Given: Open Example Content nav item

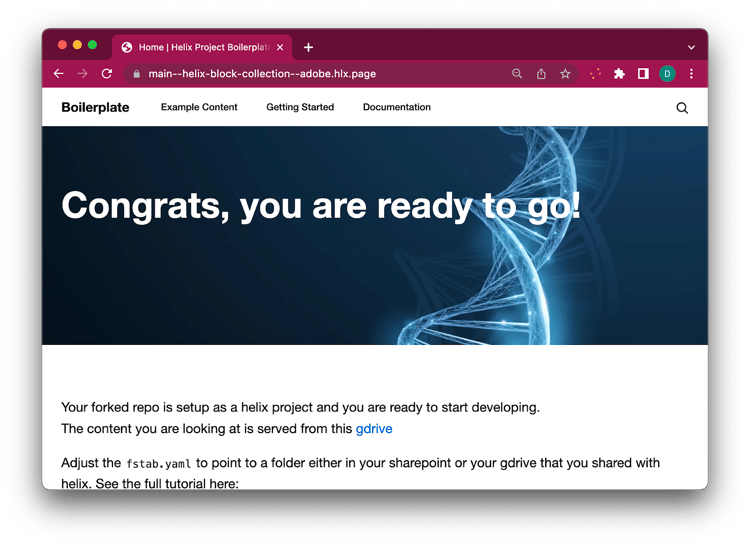Looking at the screenshot, I should 199,107.
